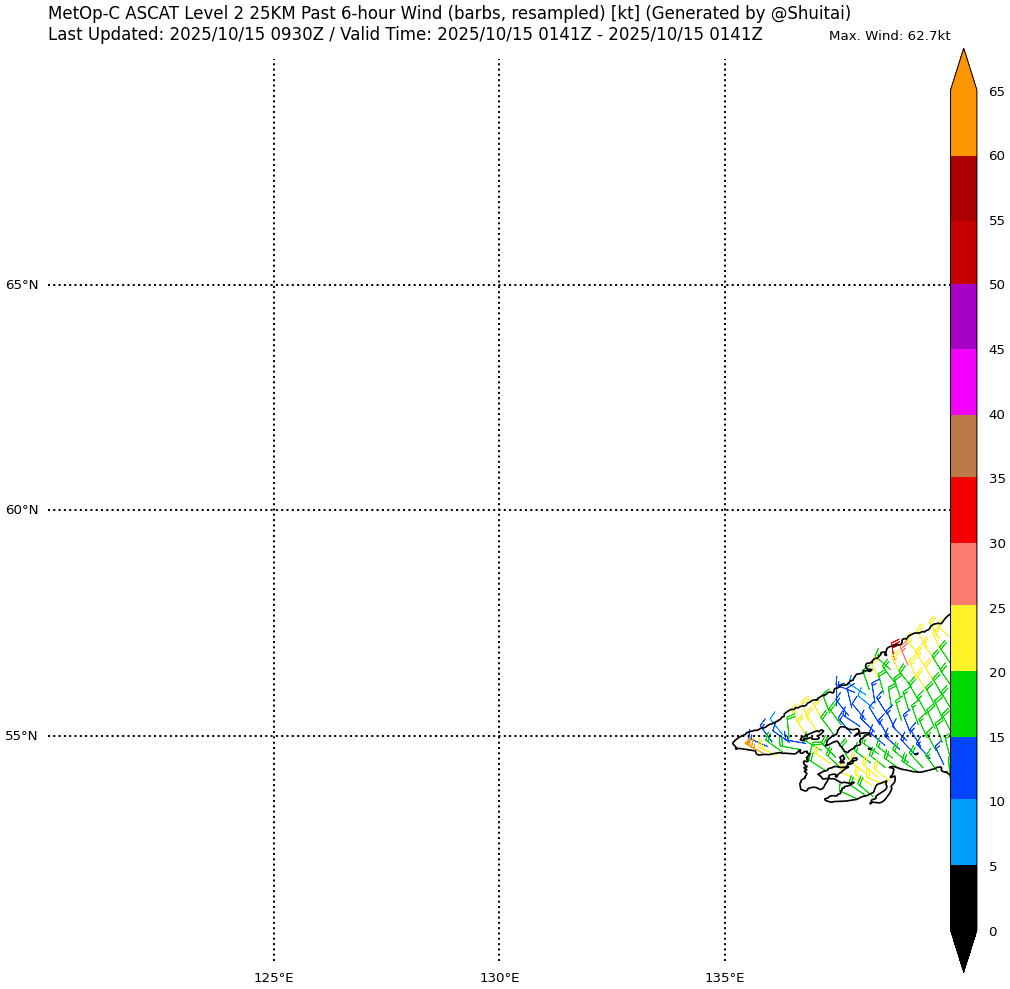Click the black arrow tip below the colorbar
This screenshot has width=1010, height=989.
[x=963, y=950]
